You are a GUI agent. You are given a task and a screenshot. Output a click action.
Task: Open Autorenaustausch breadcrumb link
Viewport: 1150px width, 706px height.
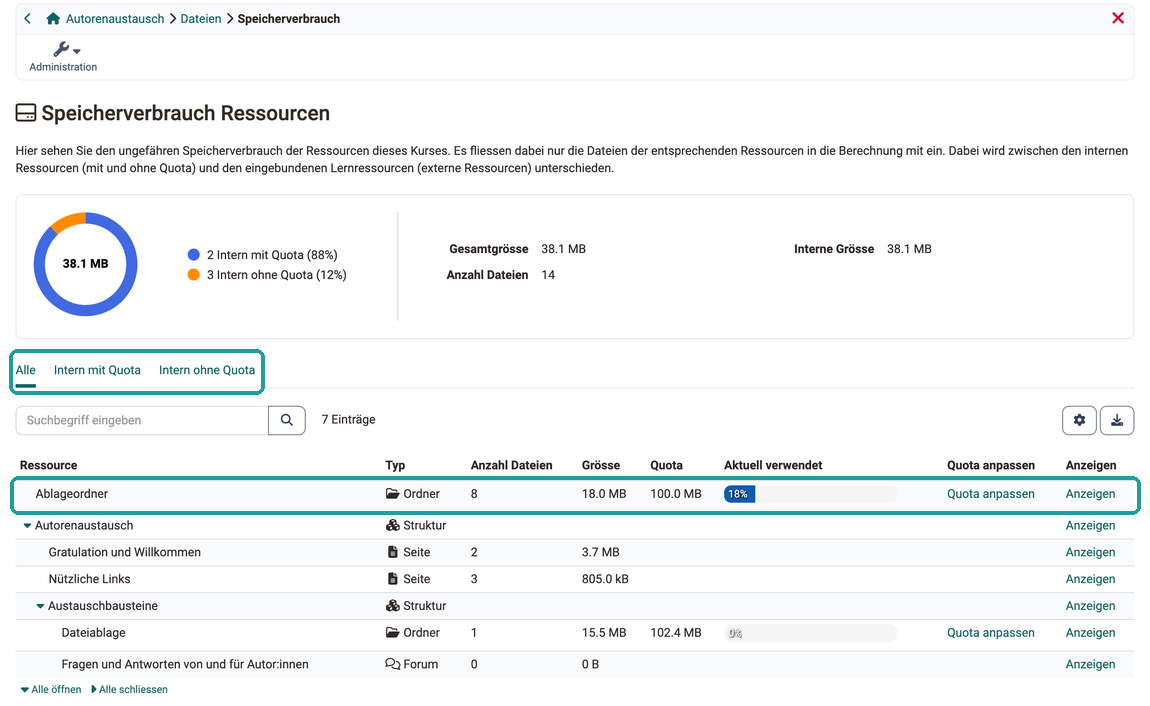(115, 18)
